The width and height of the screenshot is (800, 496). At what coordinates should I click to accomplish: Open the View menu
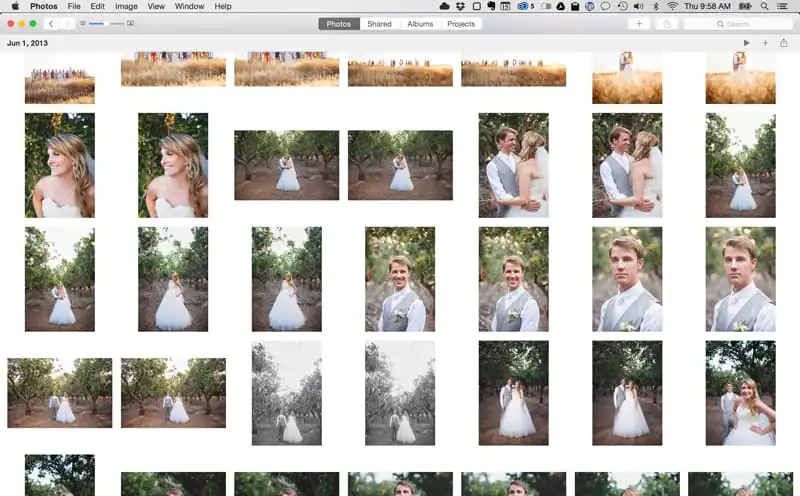point(156,6)
